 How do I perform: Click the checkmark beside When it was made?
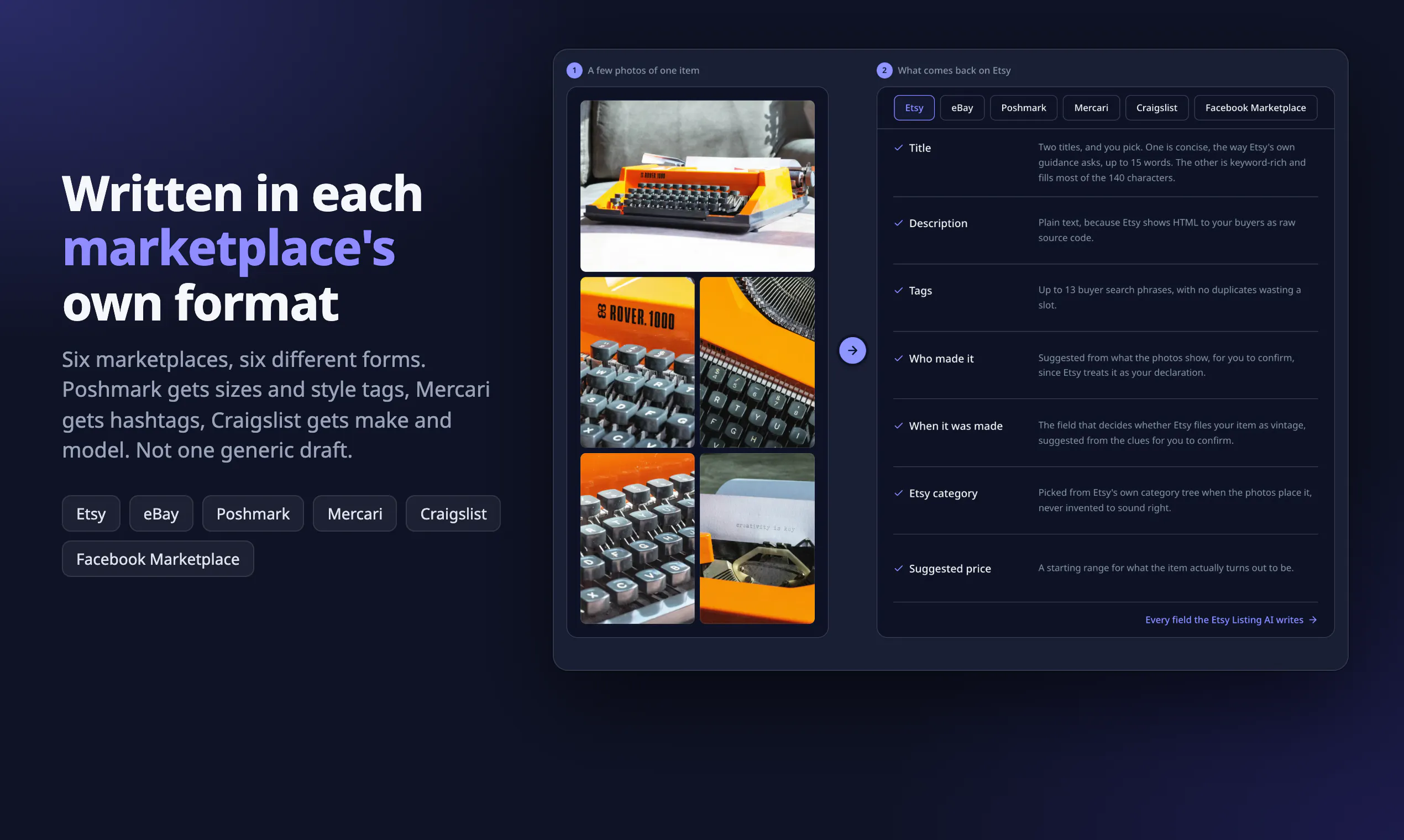898,426
